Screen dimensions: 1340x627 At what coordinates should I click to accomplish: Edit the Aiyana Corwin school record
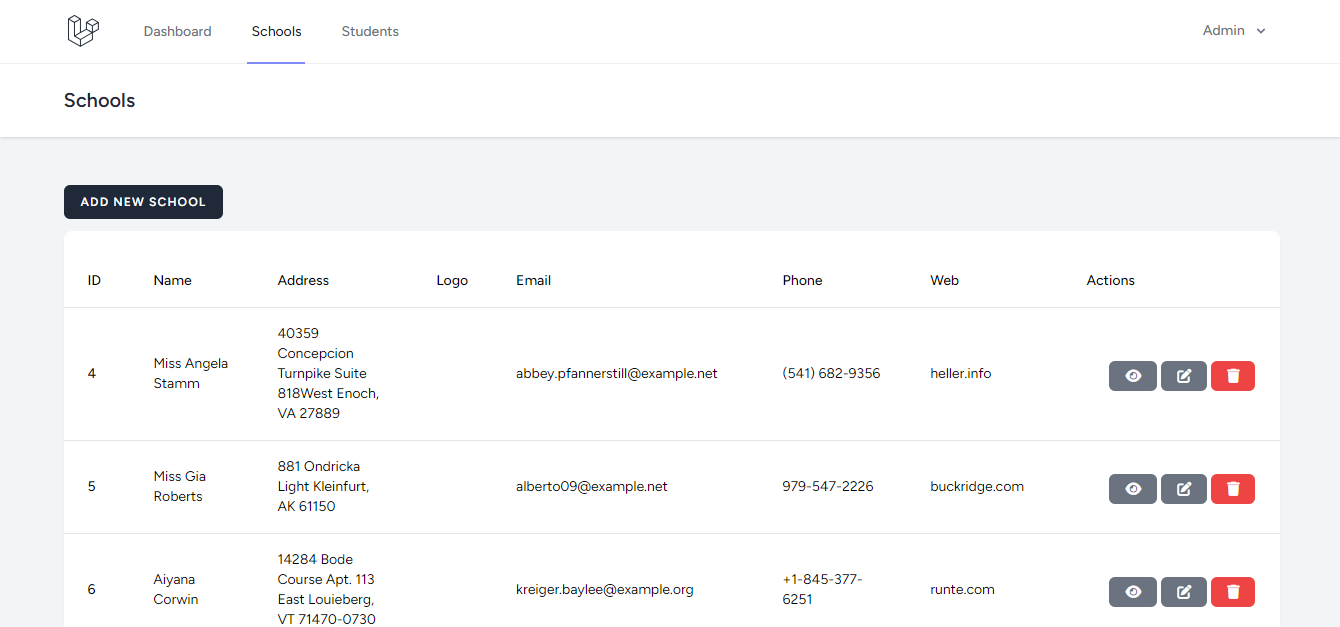click(1183, 592)
